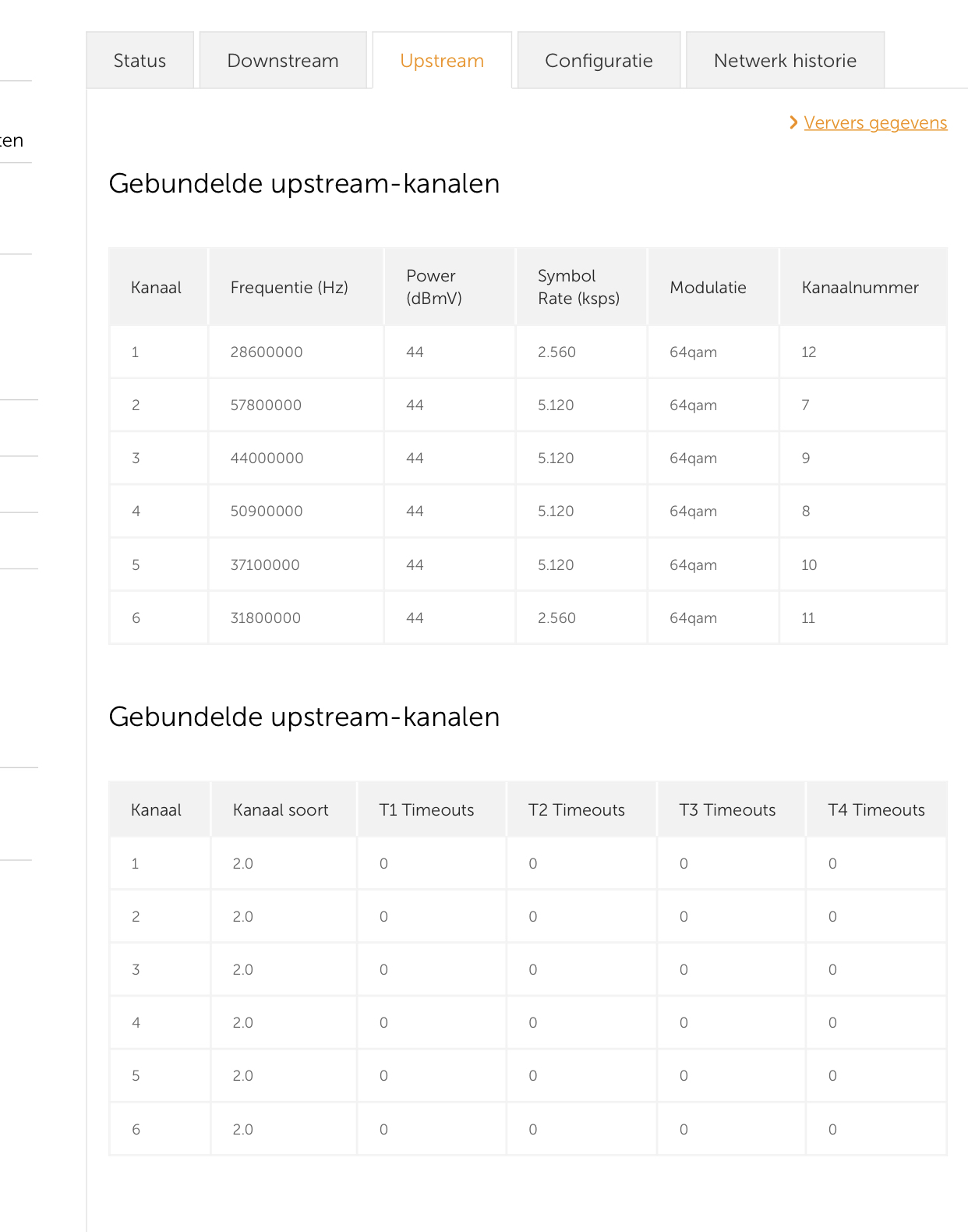The image size is (968, 1232).
Task: Click the arrow icon beside Ververs gegevens
Action: [x=793, y=122]
